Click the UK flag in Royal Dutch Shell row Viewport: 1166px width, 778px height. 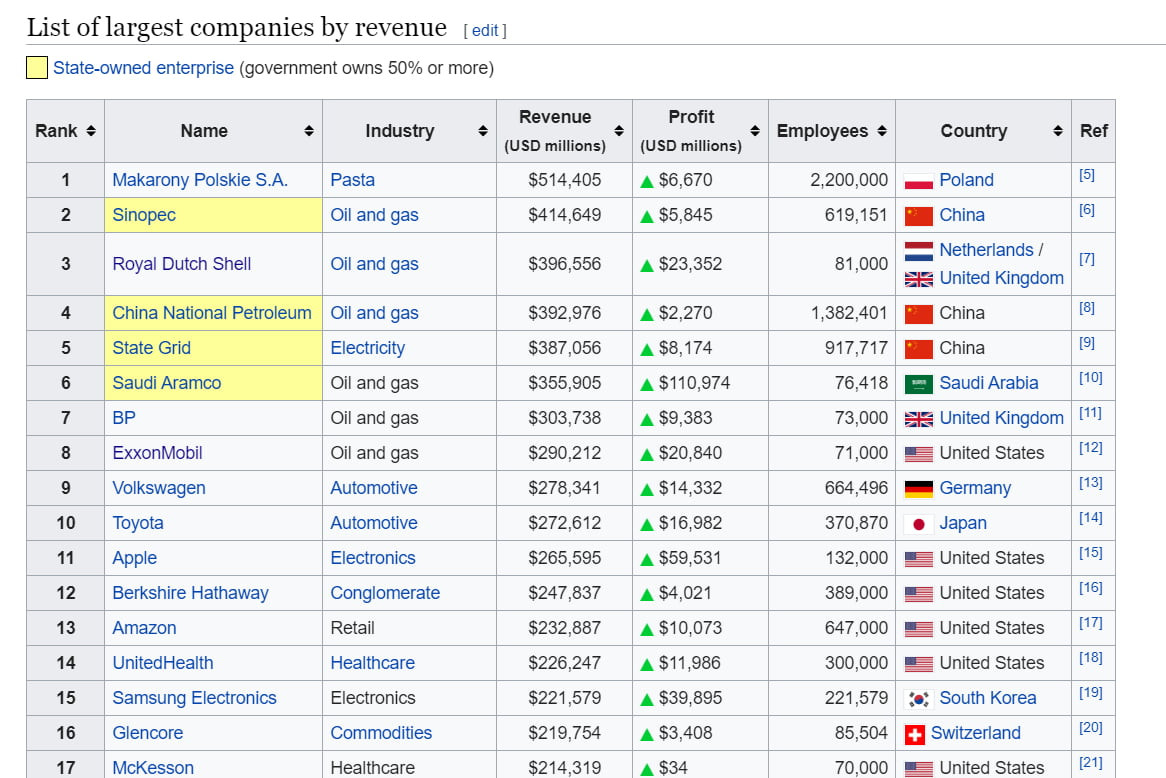(x=918, y=279)
